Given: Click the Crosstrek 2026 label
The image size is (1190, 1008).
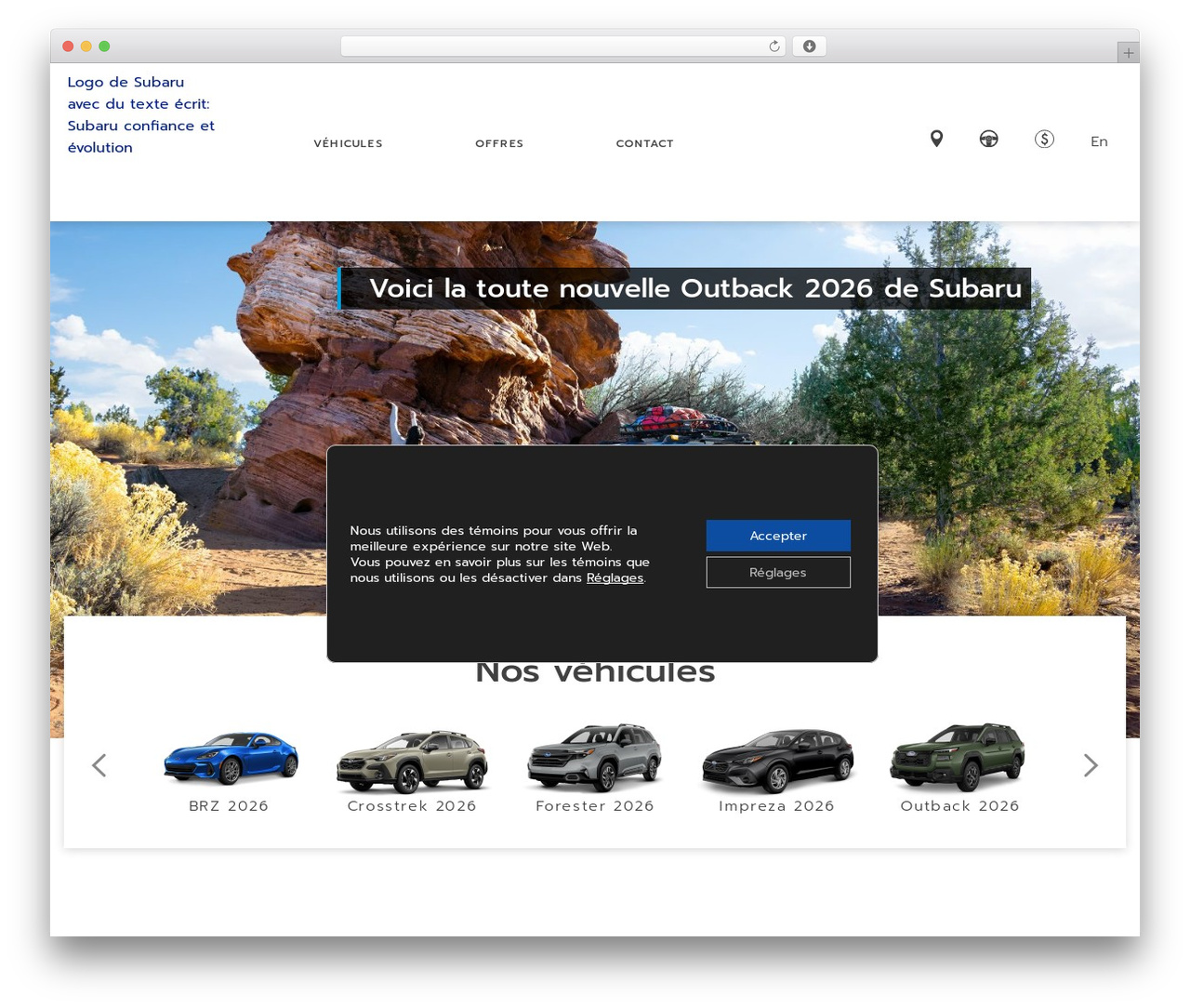Looking at the screenshot, I should point(412,806).
